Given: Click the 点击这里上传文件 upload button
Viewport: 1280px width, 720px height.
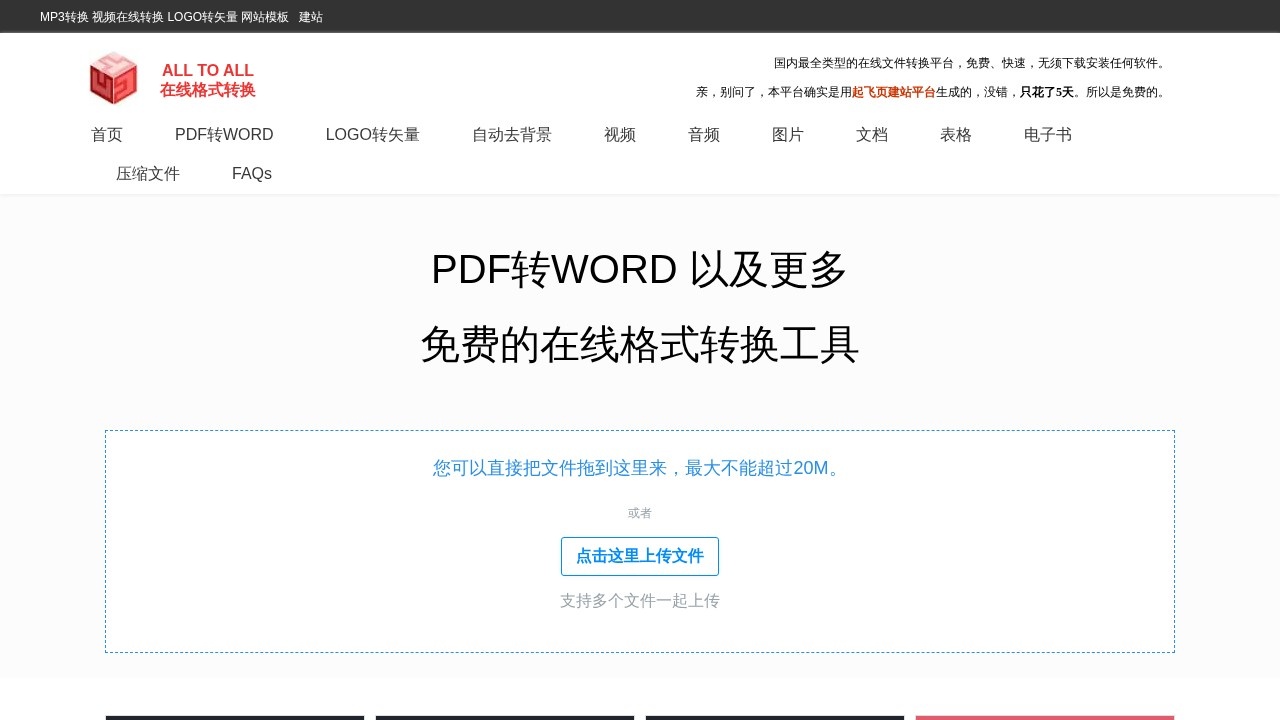Looking at the screenshot, I should [640, 556].
